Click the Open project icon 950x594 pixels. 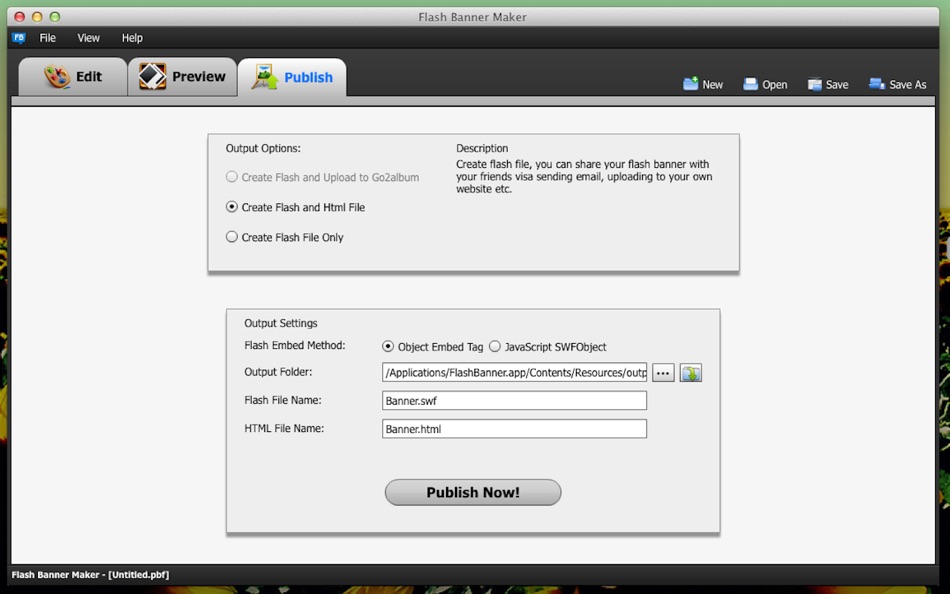coord(751,84)
